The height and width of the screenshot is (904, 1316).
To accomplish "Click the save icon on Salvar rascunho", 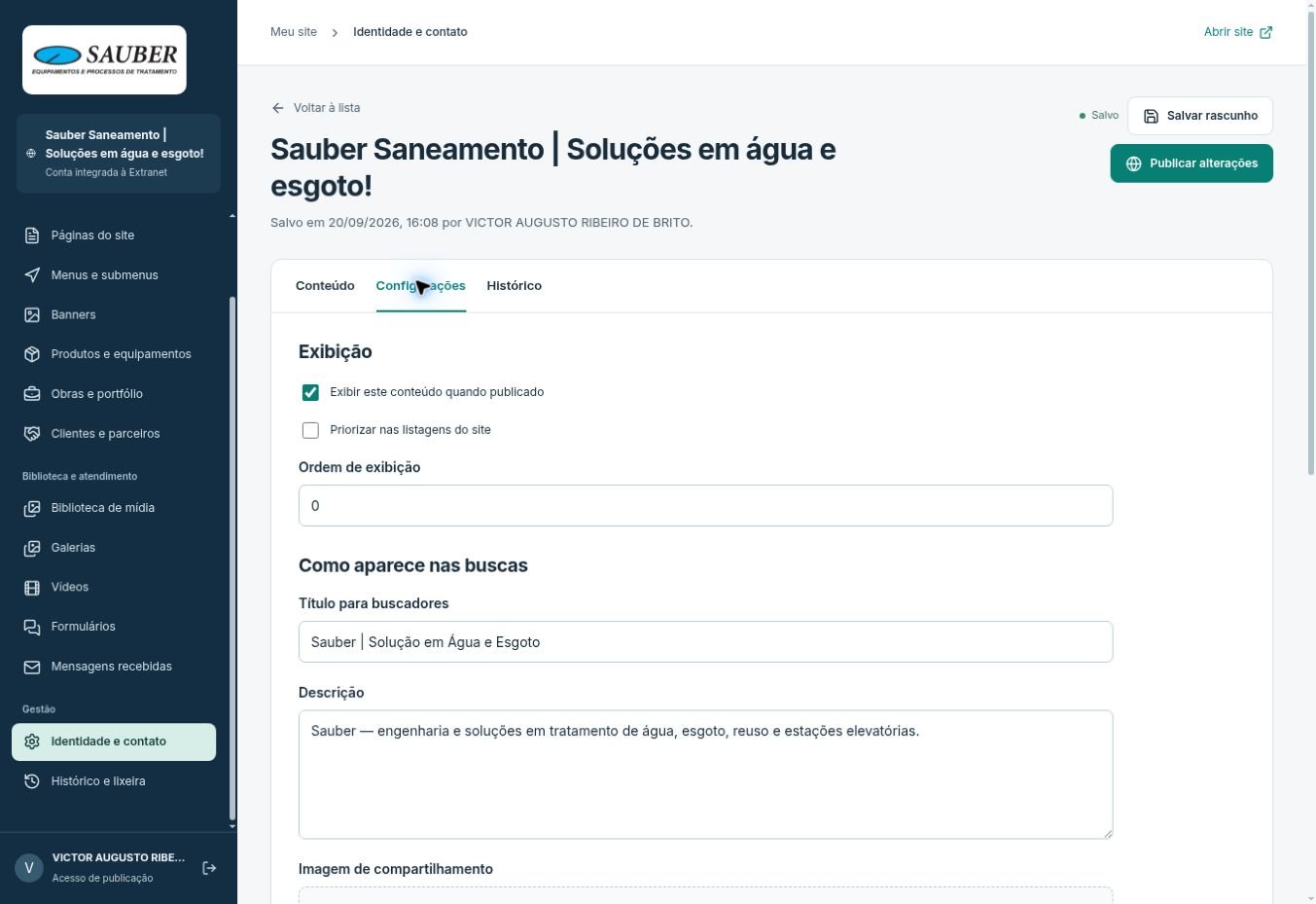I will [1152, 116].
